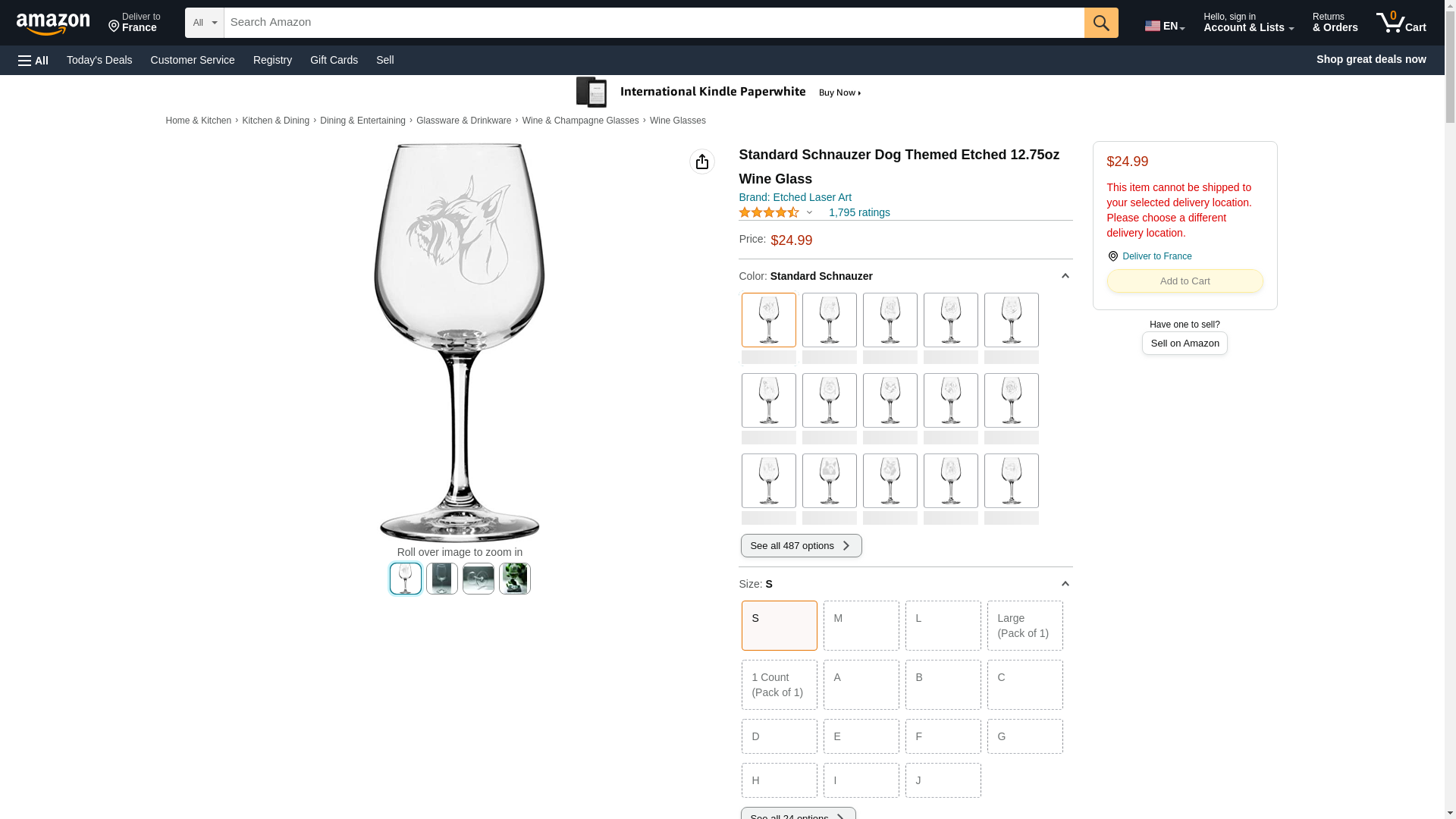The width and height of the screenshot is (1456, 819).
Task: Open the search category All dropdown
Action: click(205, 23)
